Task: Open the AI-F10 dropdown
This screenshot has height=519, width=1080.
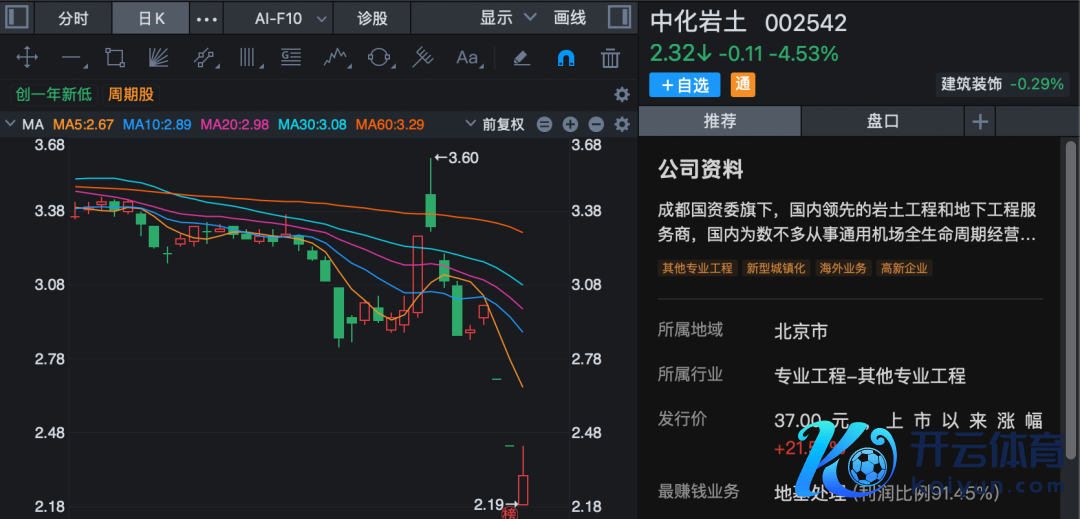Action: pos(291,18)
